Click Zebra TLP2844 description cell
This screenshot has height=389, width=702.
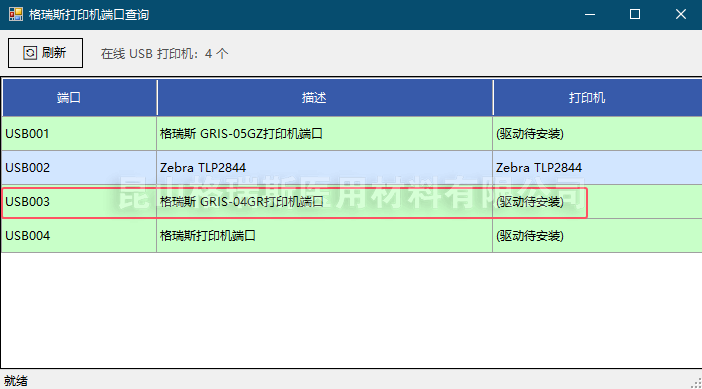[325, 167]
